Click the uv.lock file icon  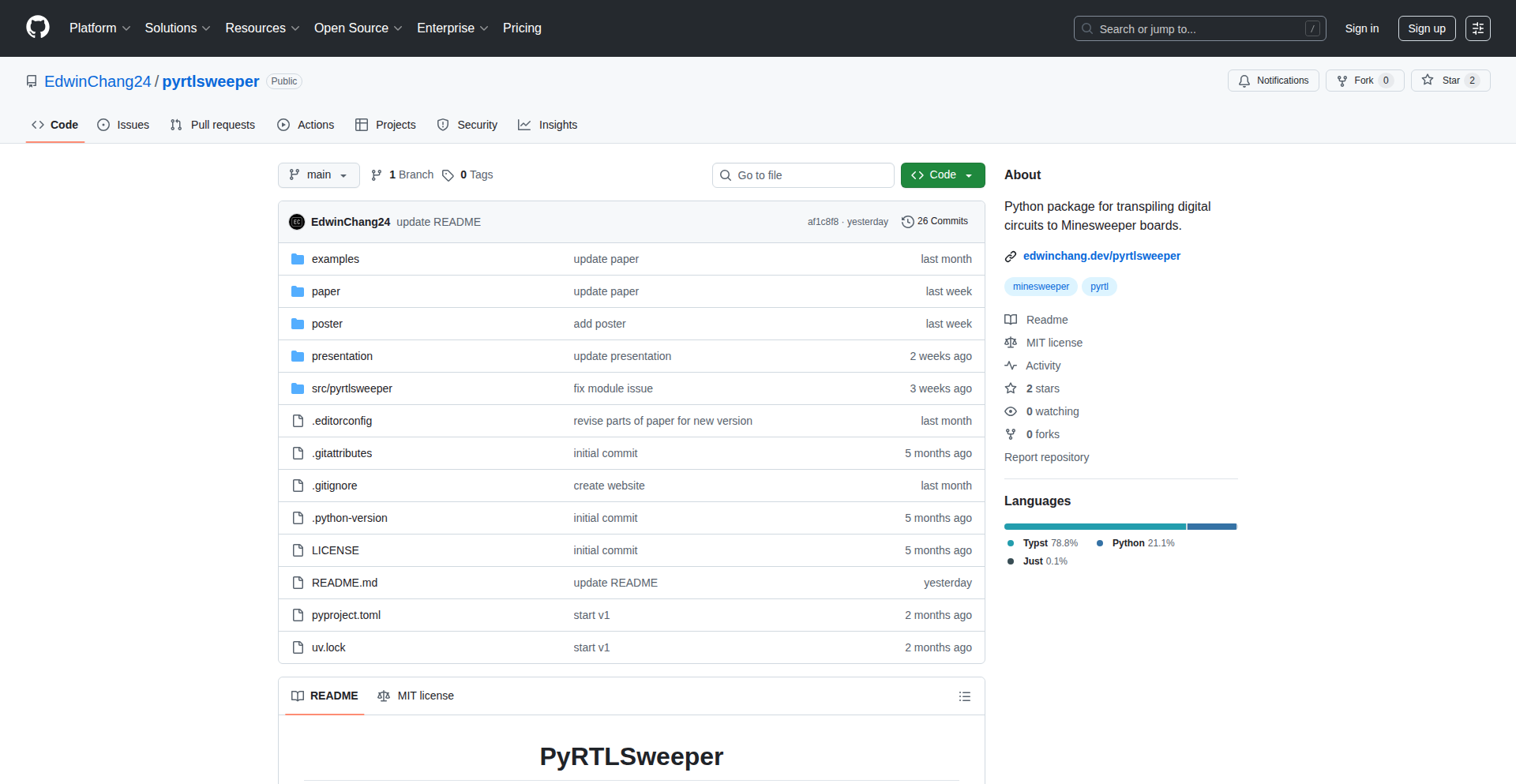point(298,647)
